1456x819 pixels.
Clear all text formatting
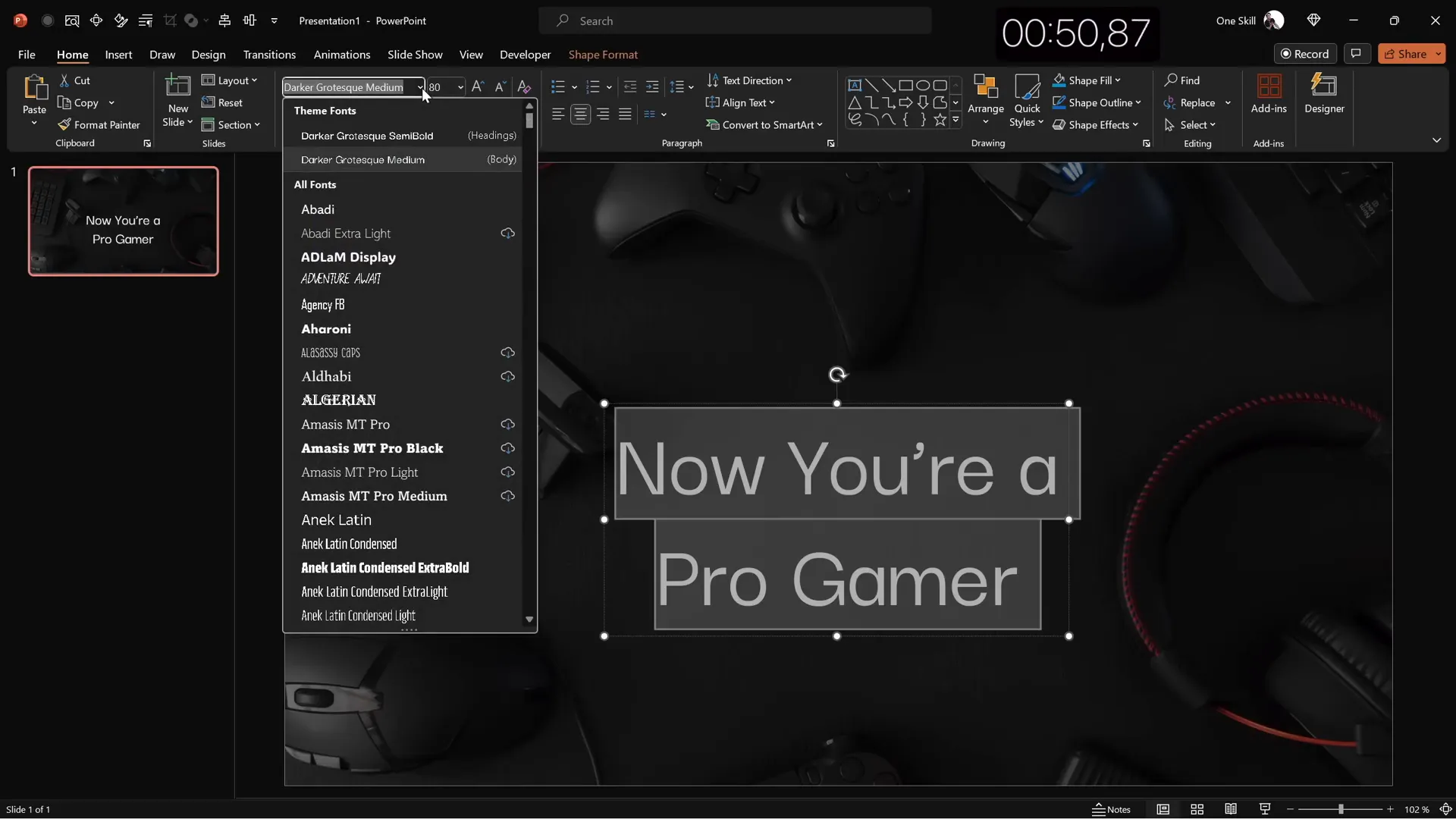pyautogui.click(x=524, y=86)
